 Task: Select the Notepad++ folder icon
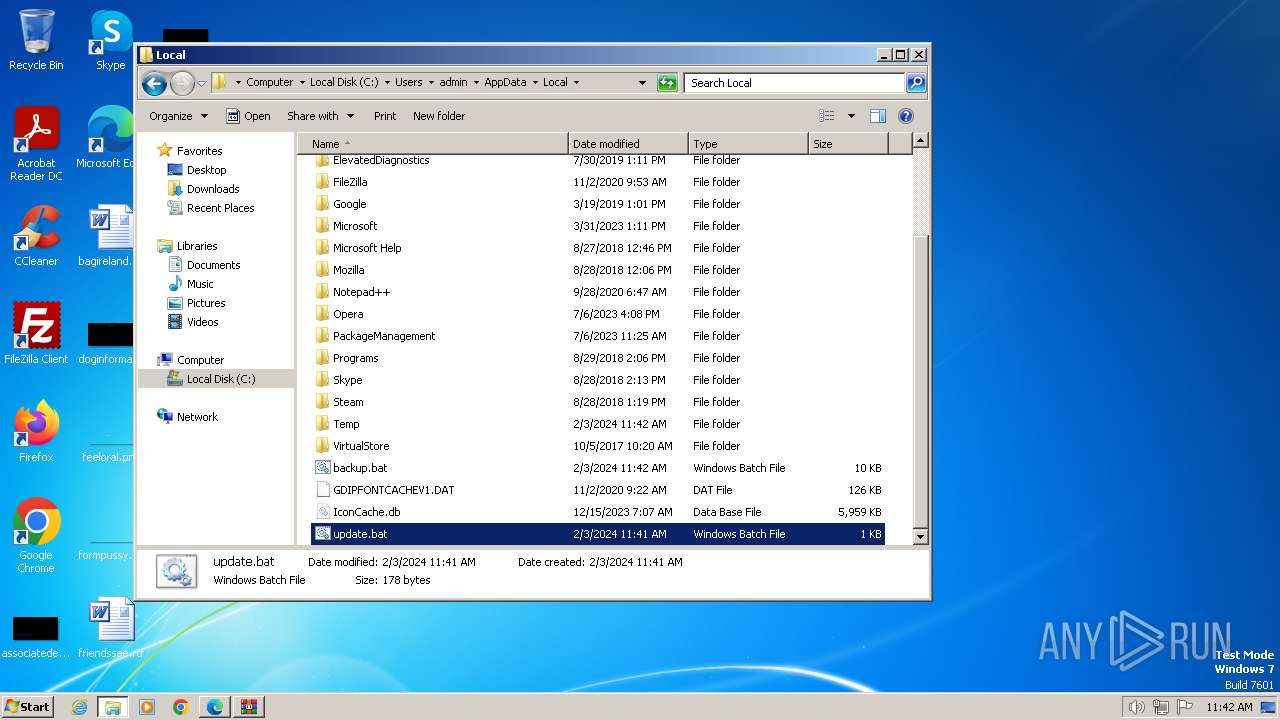322,292
